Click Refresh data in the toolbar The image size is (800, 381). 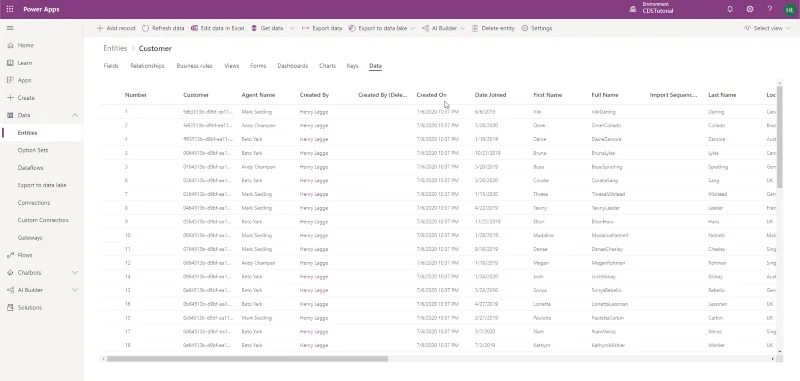(x=163, y=29)
